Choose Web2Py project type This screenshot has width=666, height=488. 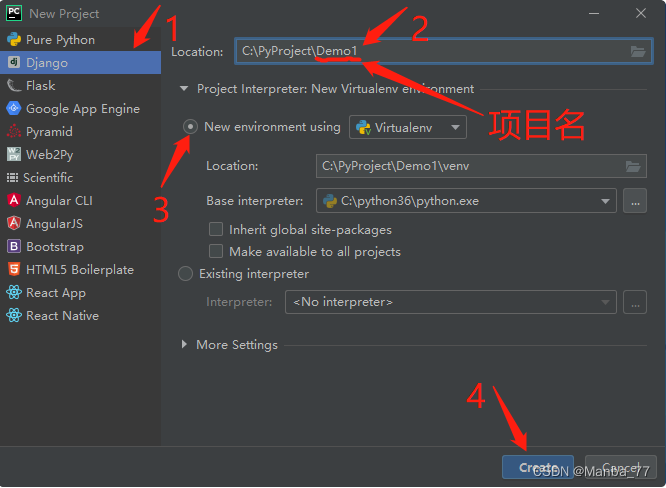tap(80, 154)
